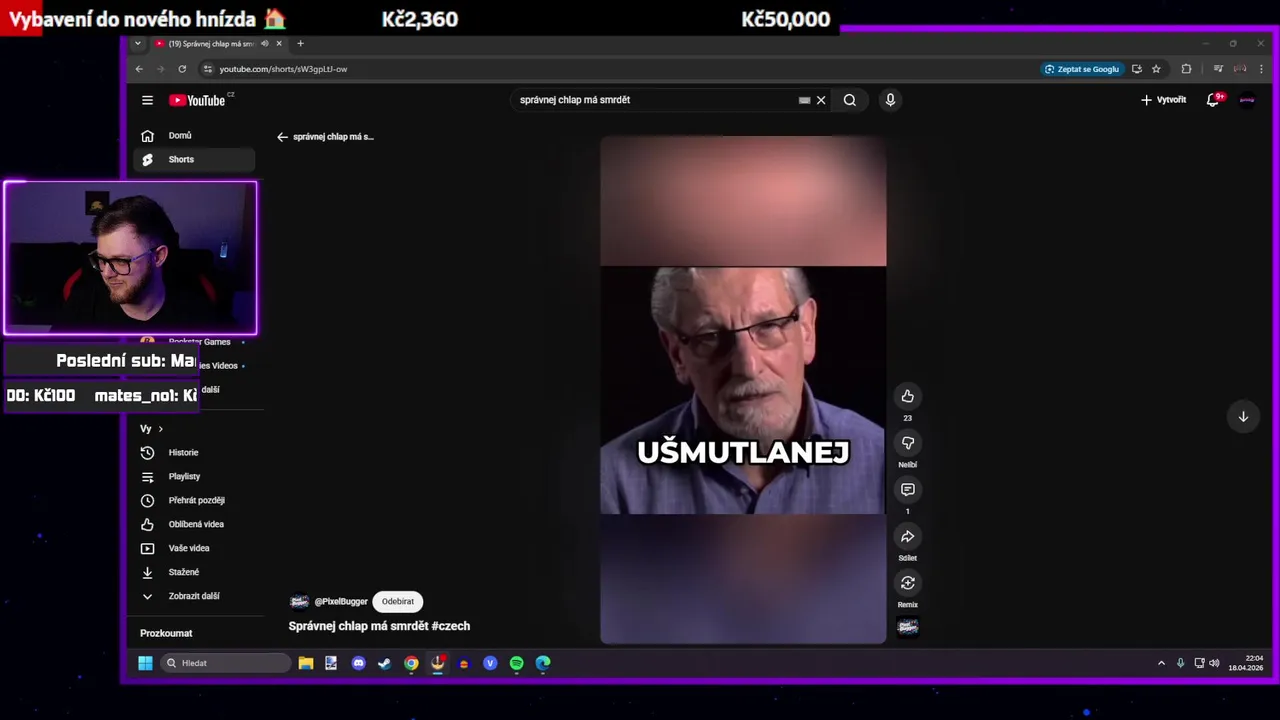The image size is (1280, 720).
Task: Open Přehrát později list
Action: point(194,501)
